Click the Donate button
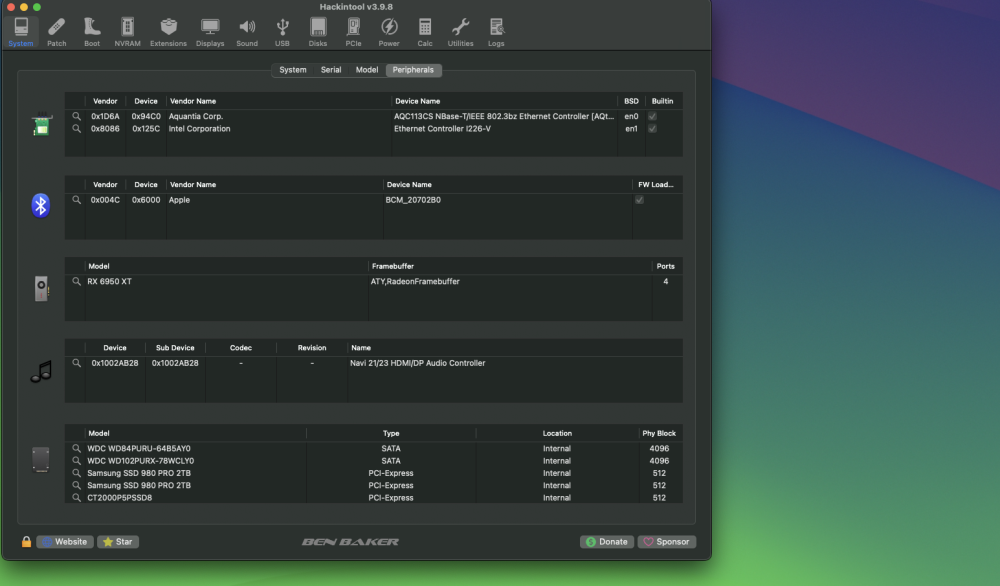1000x586 pixels. (x=607, y=541)
